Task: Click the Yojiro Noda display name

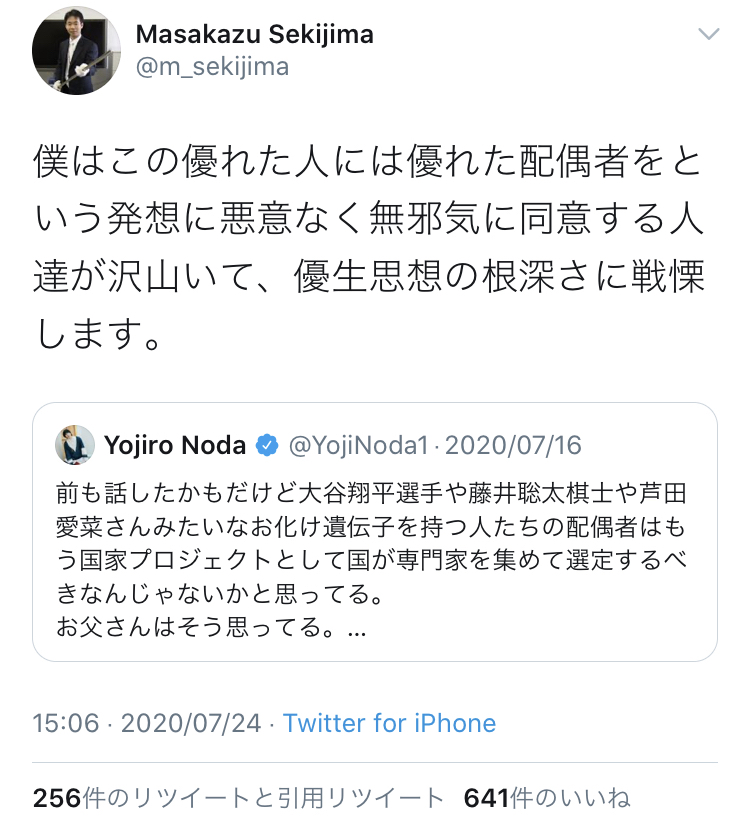Action: (175, 445)
